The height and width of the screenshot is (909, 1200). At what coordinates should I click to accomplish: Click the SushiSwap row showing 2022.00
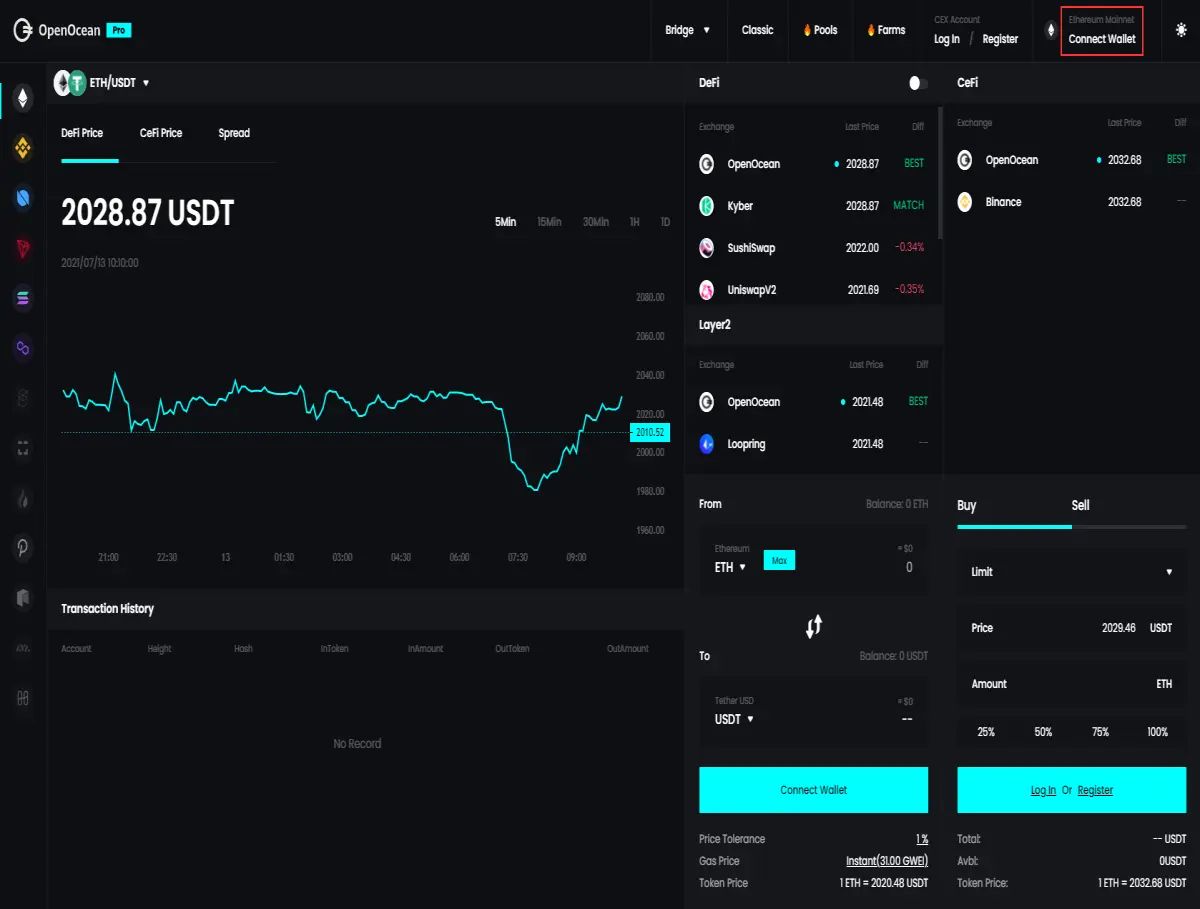[814, 248]
